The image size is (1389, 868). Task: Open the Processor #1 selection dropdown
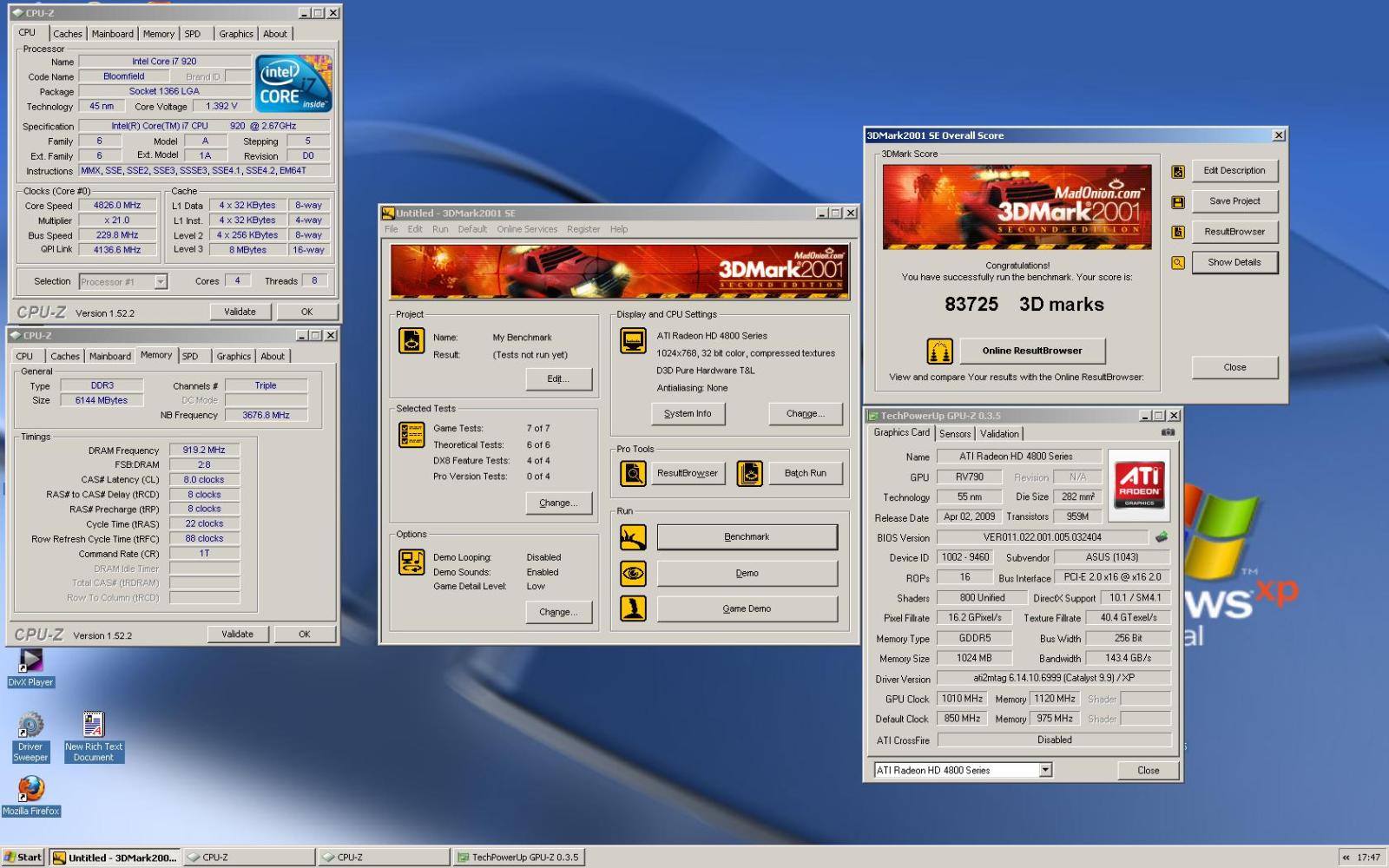(x=161, y=281)
